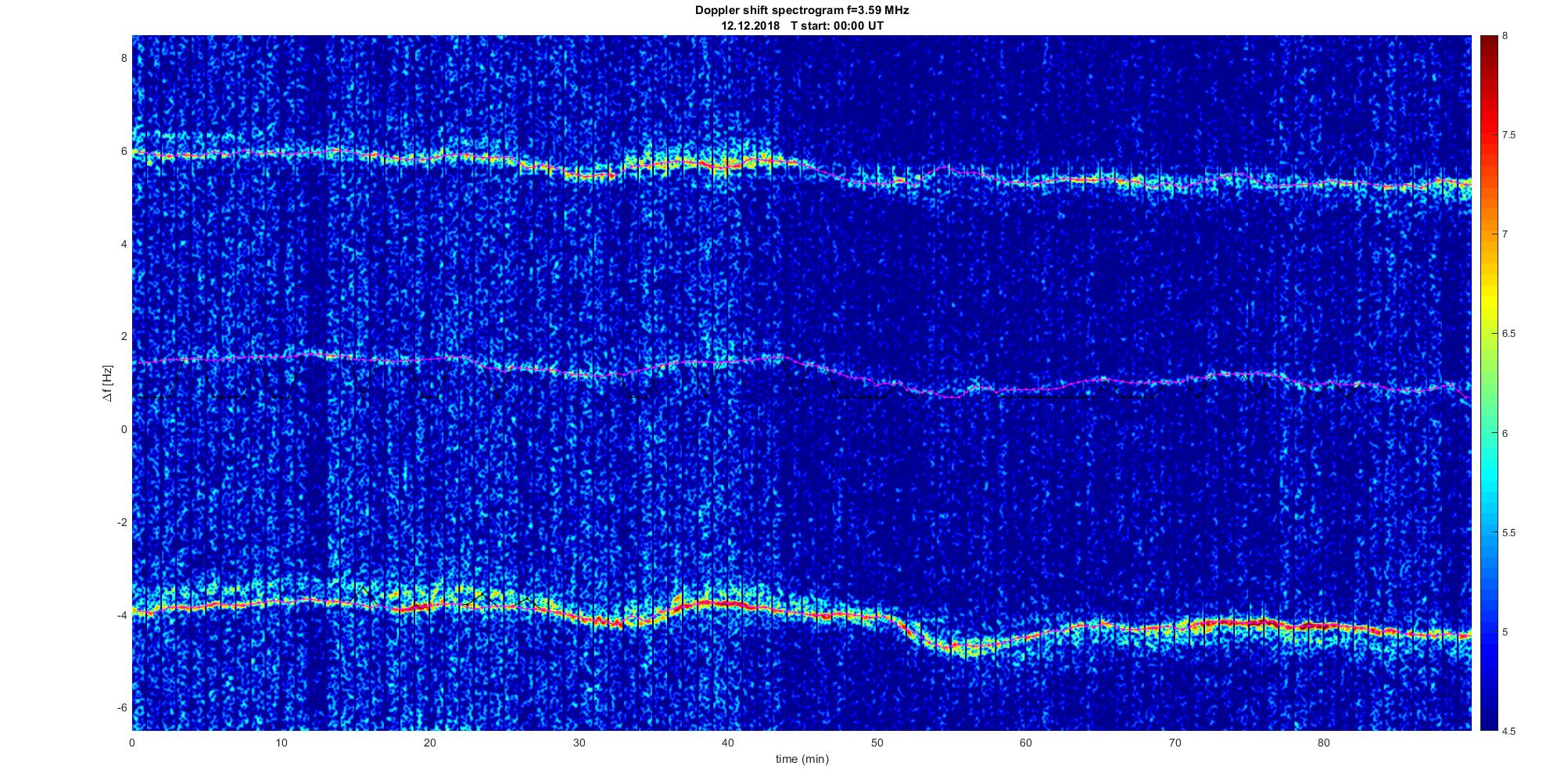The width and height of the screenshot is (1564, 784).
Task: Click the y-axis tick label '-6'
Action: pos(122,708)
